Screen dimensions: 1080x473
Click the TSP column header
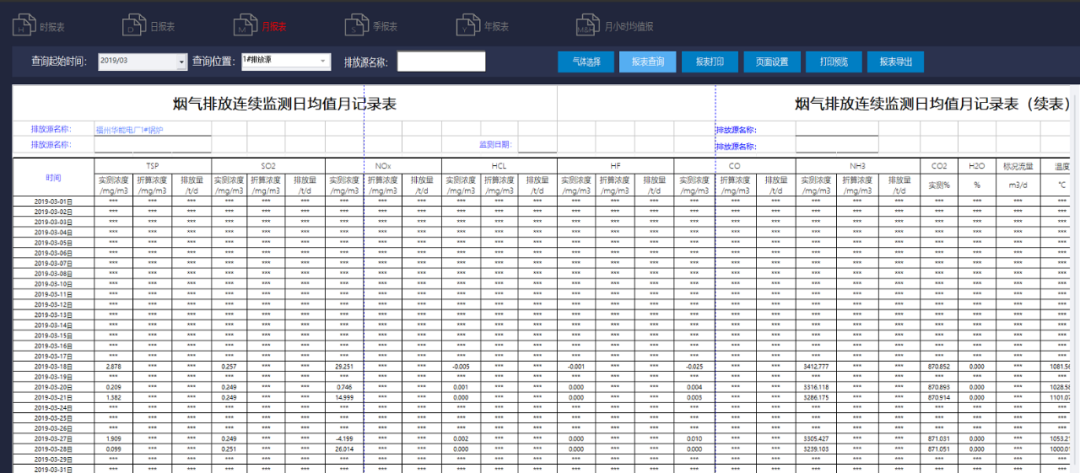pos(152,165)
